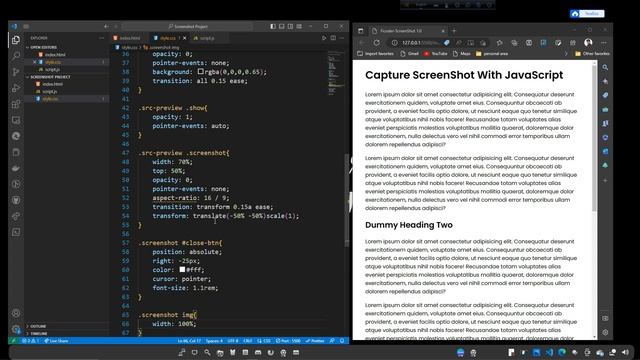Expand the Outline section
The width and height of the screenshot is (640, 360).
pos(38,326)
